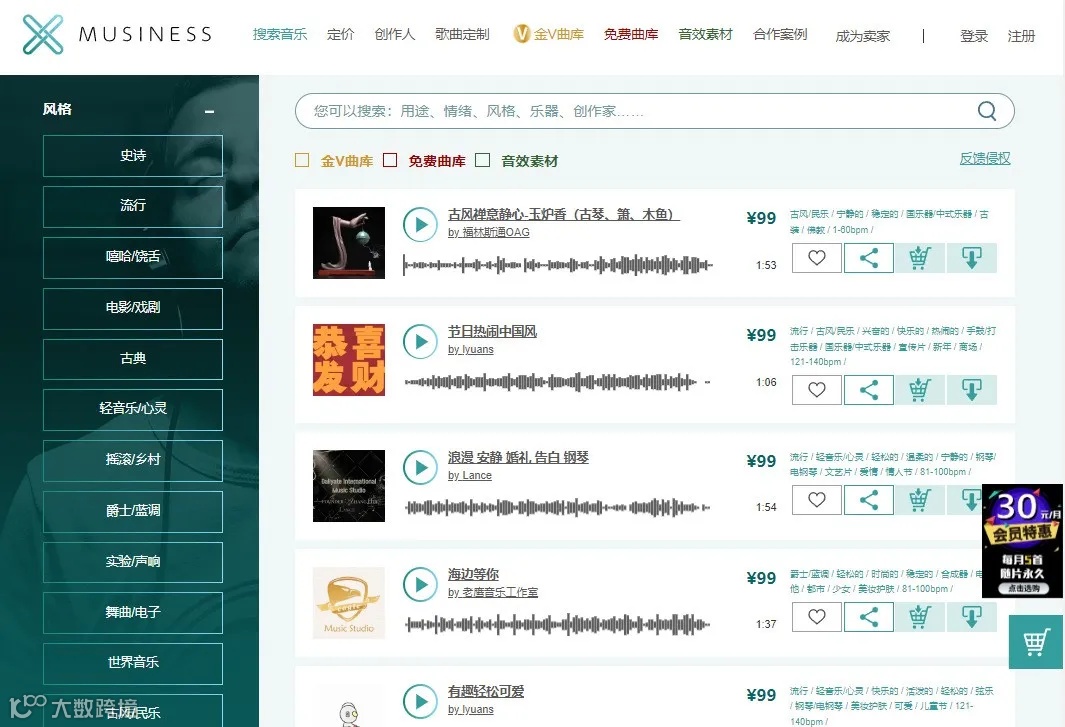This screenshot has height=727, width=1065.
Task: Check the 音效素材 filter checkbox
Action: (482, 160)
